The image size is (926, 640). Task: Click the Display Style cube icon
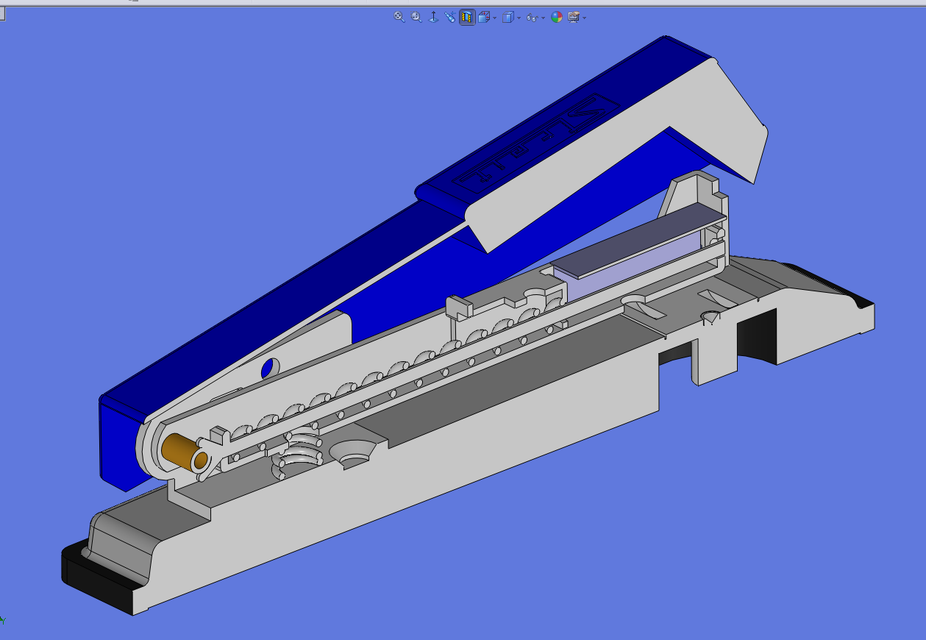tap(507, 16)
